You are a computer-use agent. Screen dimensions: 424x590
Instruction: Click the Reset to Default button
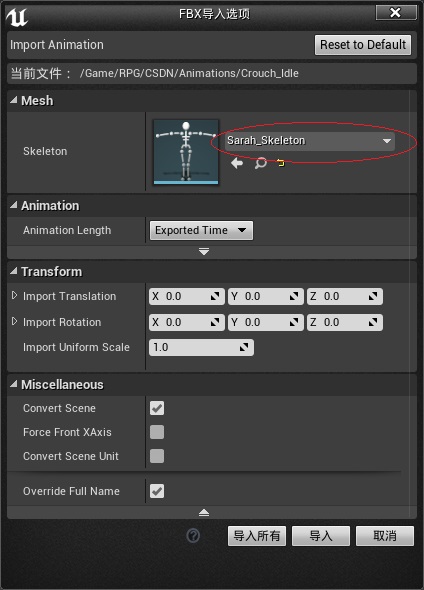363,45
